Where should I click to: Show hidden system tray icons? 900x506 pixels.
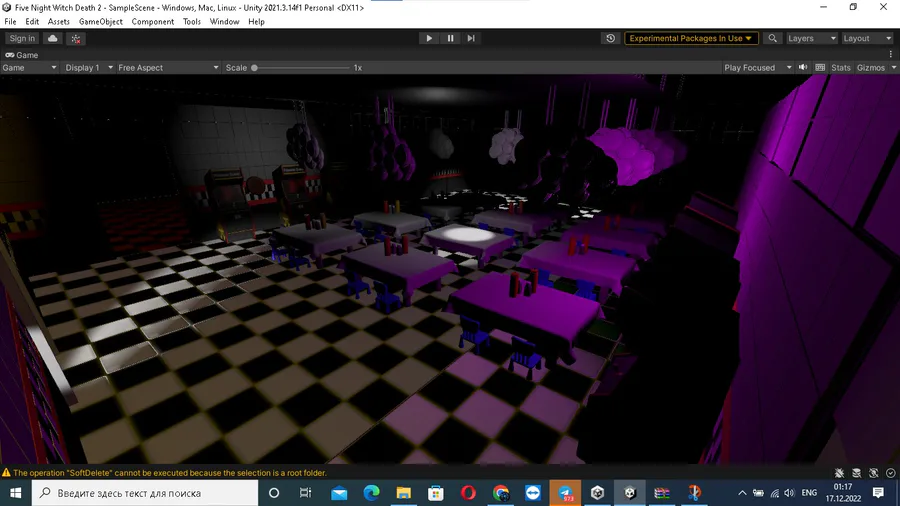(742, 493)
